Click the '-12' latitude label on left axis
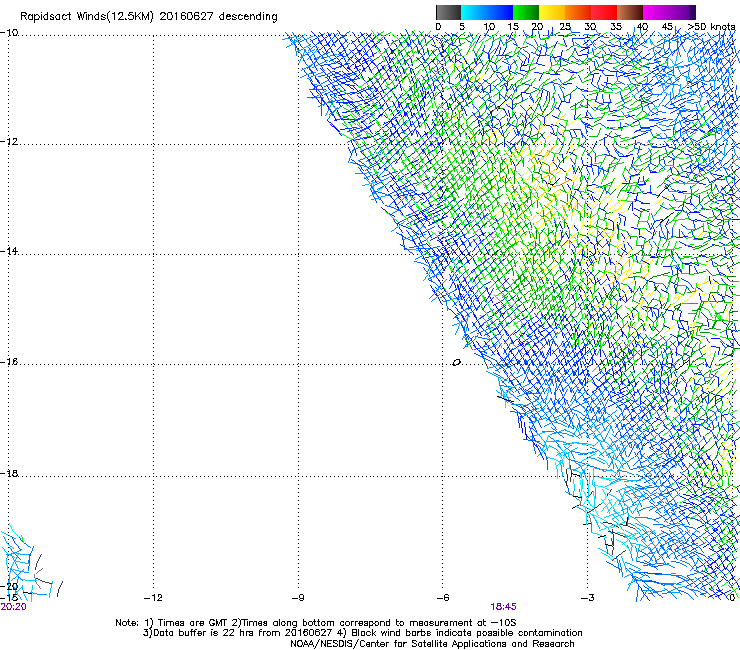This screenshot has width=740, height=650. click(x=9, y=142)
